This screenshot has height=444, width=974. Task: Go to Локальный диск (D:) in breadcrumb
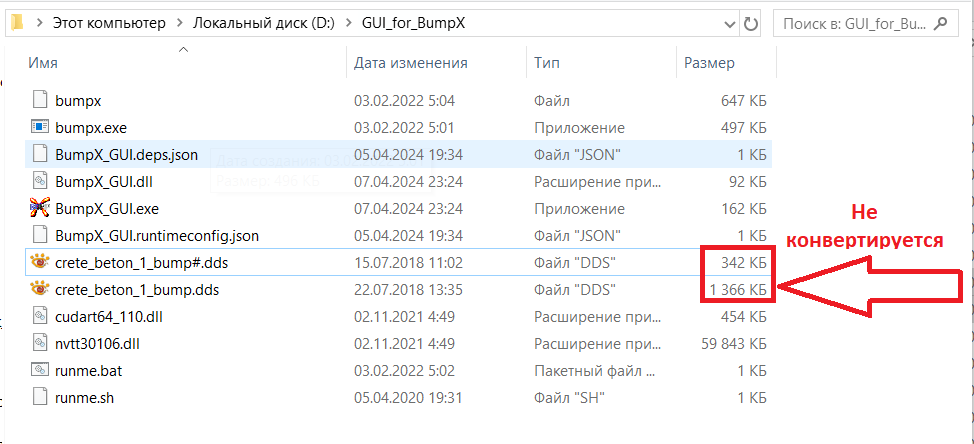(264, 24)
